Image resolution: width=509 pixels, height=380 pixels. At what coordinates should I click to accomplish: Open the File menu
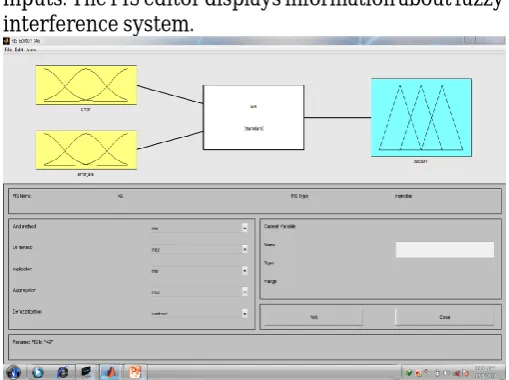8,50
